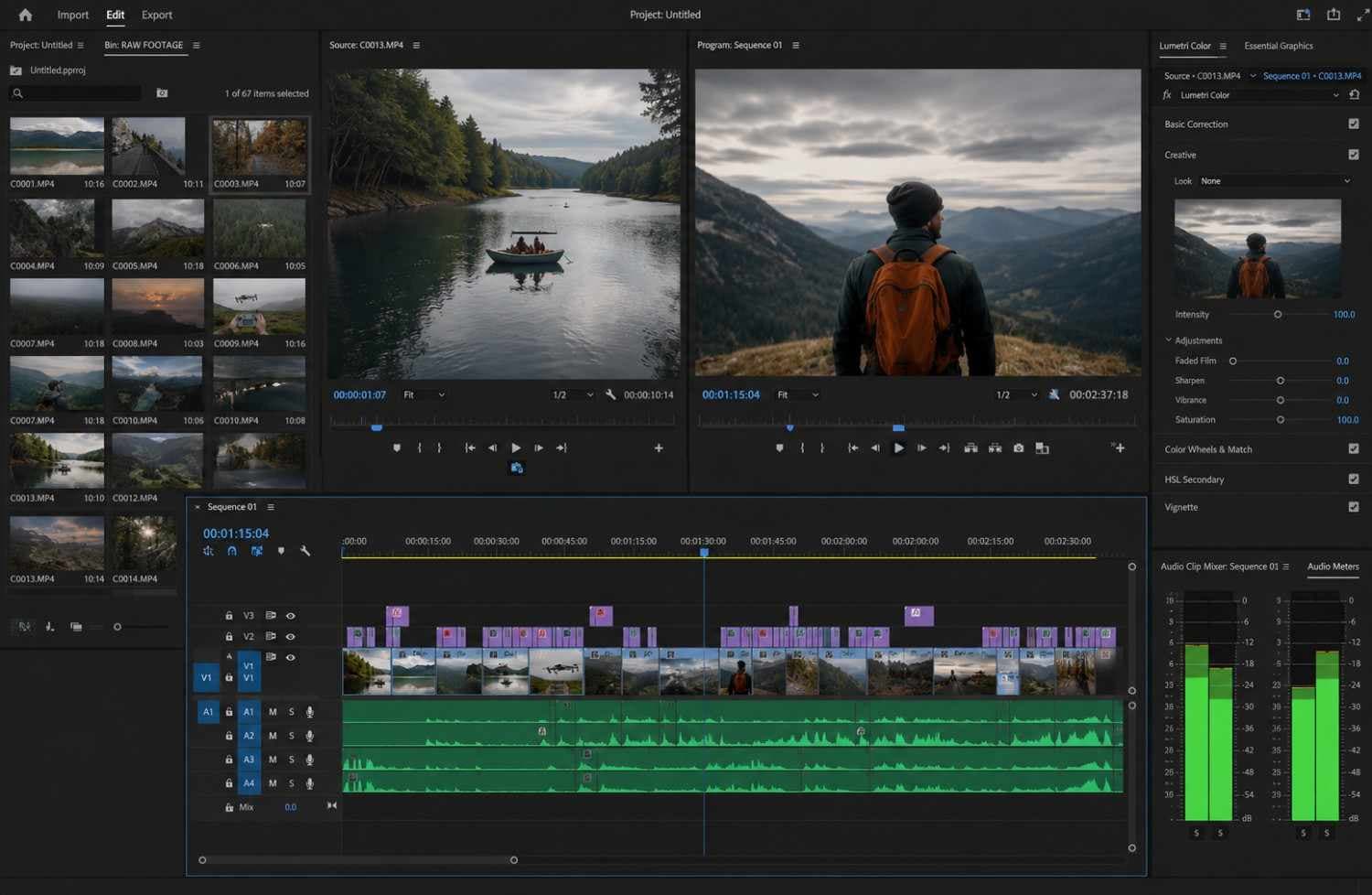Viewport: 1372px width, 895px height.
Task: Click the A1 source patch button
Action: pos(208,712)
